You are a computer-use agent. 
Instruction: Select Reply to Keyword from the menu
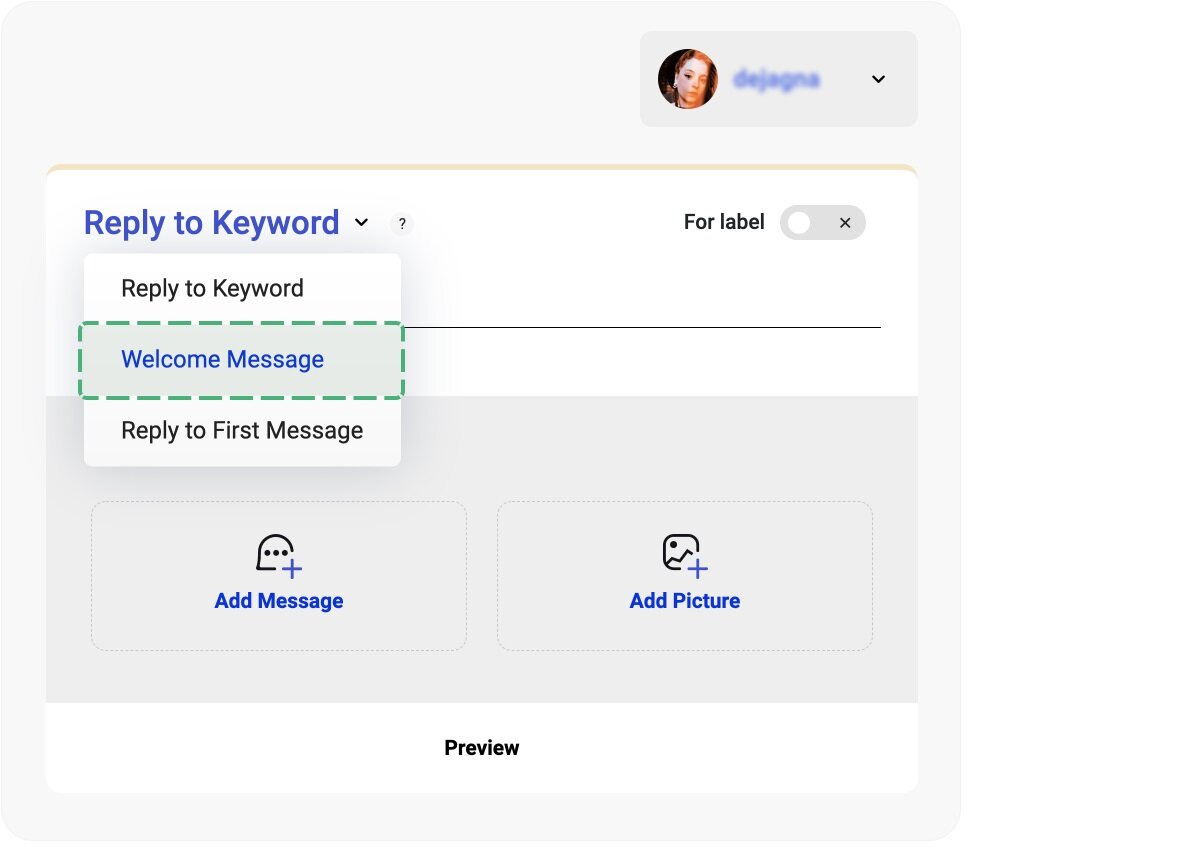[212, 288]
